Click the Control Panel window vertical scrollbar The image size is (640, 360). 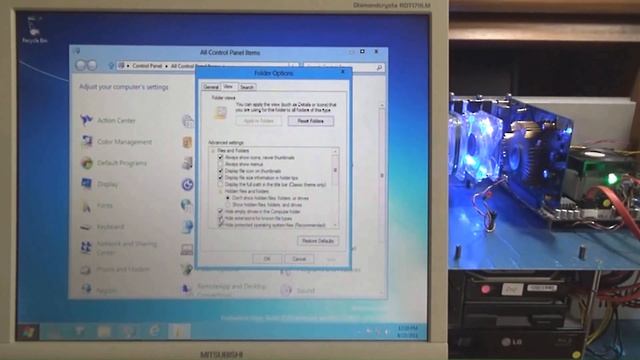(x=382, y=176)
